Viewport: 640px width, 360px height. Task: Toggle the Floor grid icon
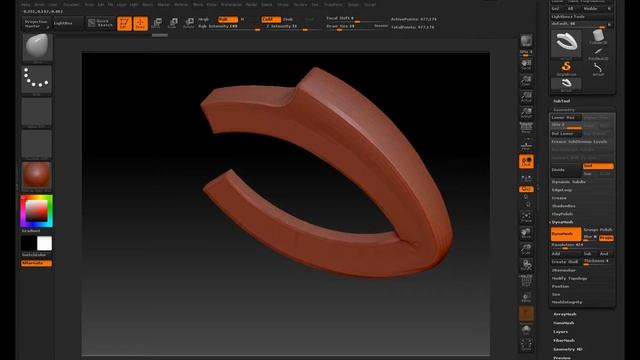click(x=526, y=145)
